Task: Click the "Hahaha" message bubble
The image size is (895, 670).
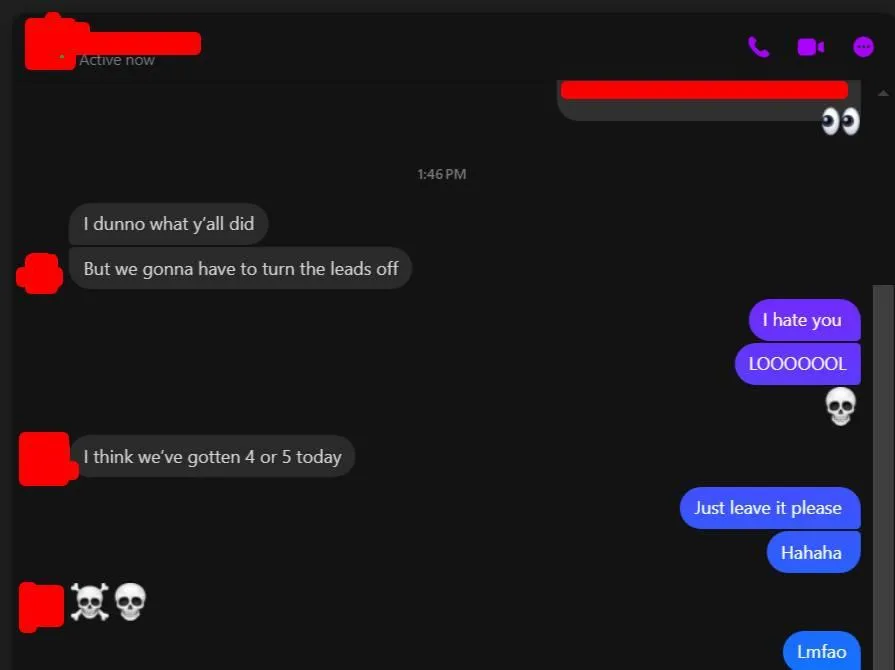Action: (x=813, y=552)
